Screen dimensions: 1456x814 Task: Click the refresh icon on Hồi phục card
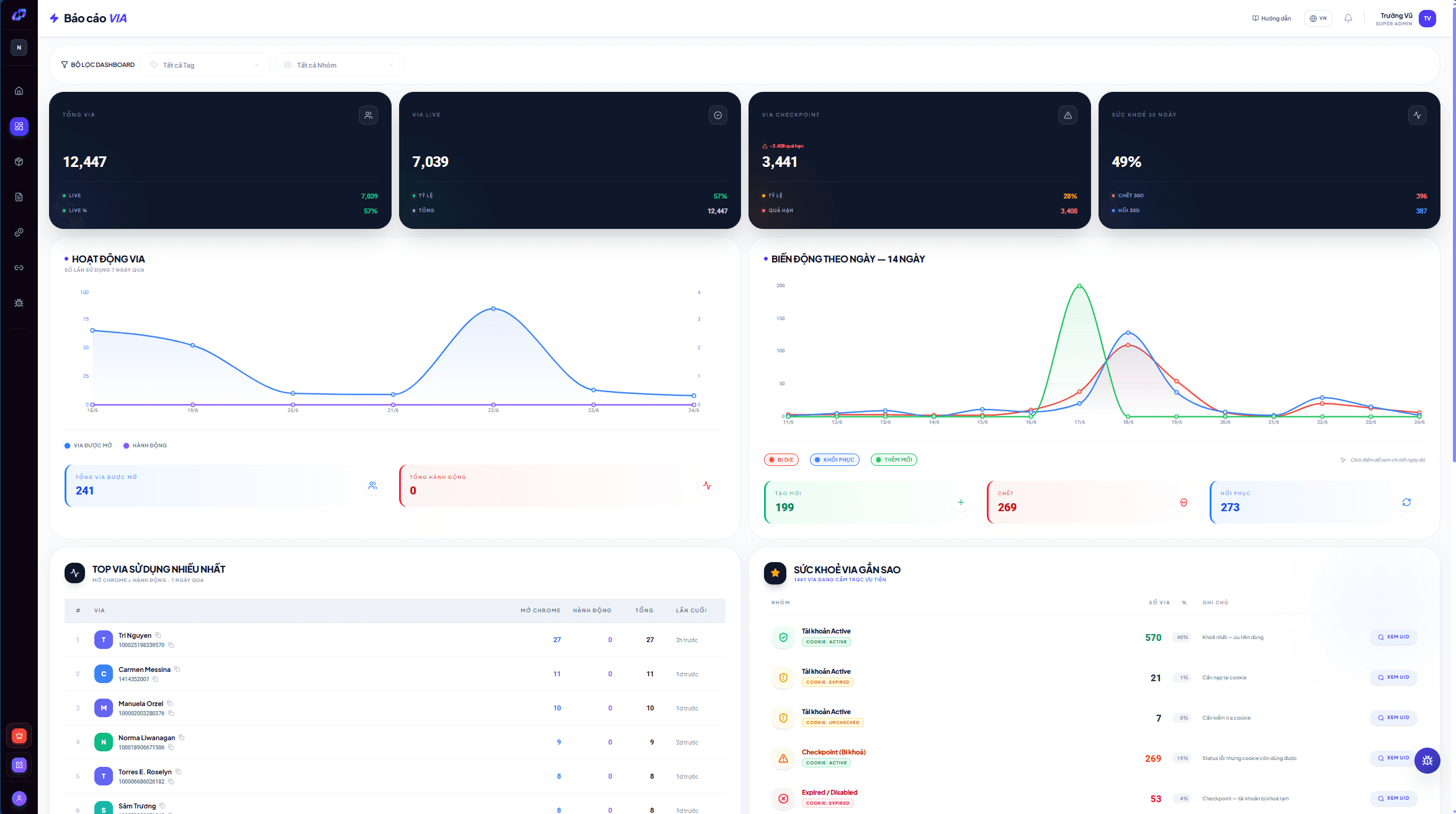coord(1406,503)
